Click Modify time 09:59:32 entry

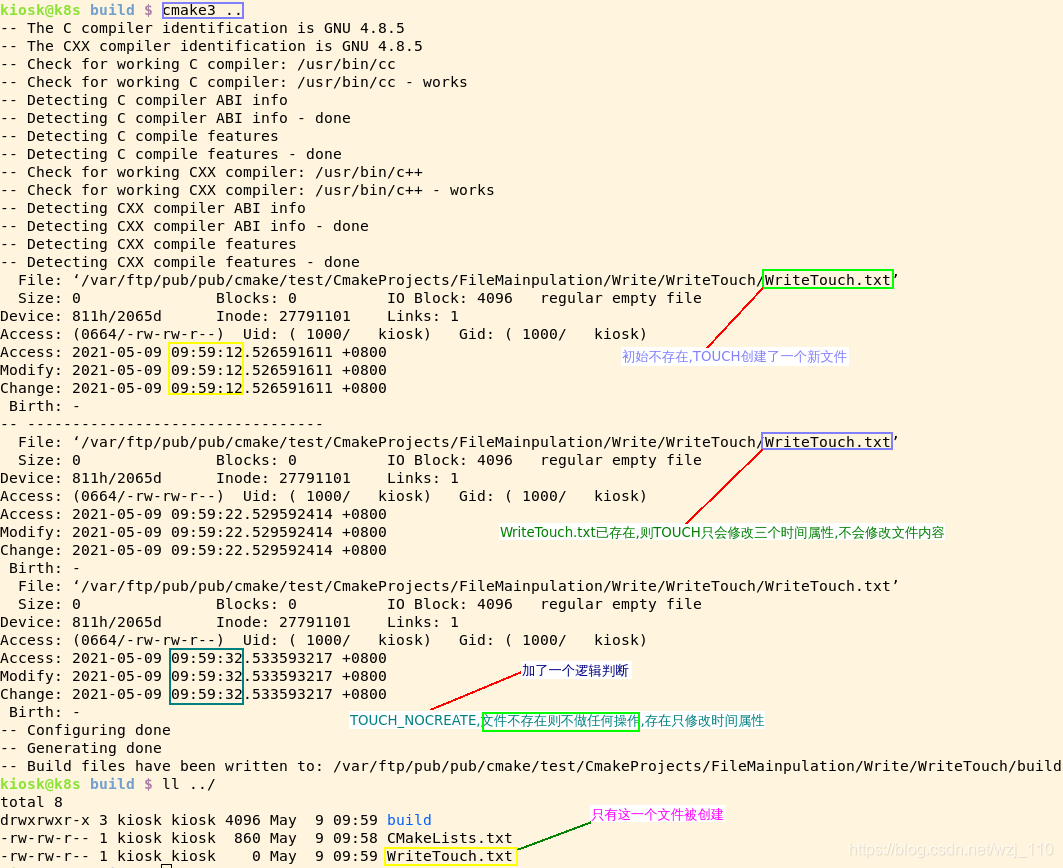click(x=193, y=676)
